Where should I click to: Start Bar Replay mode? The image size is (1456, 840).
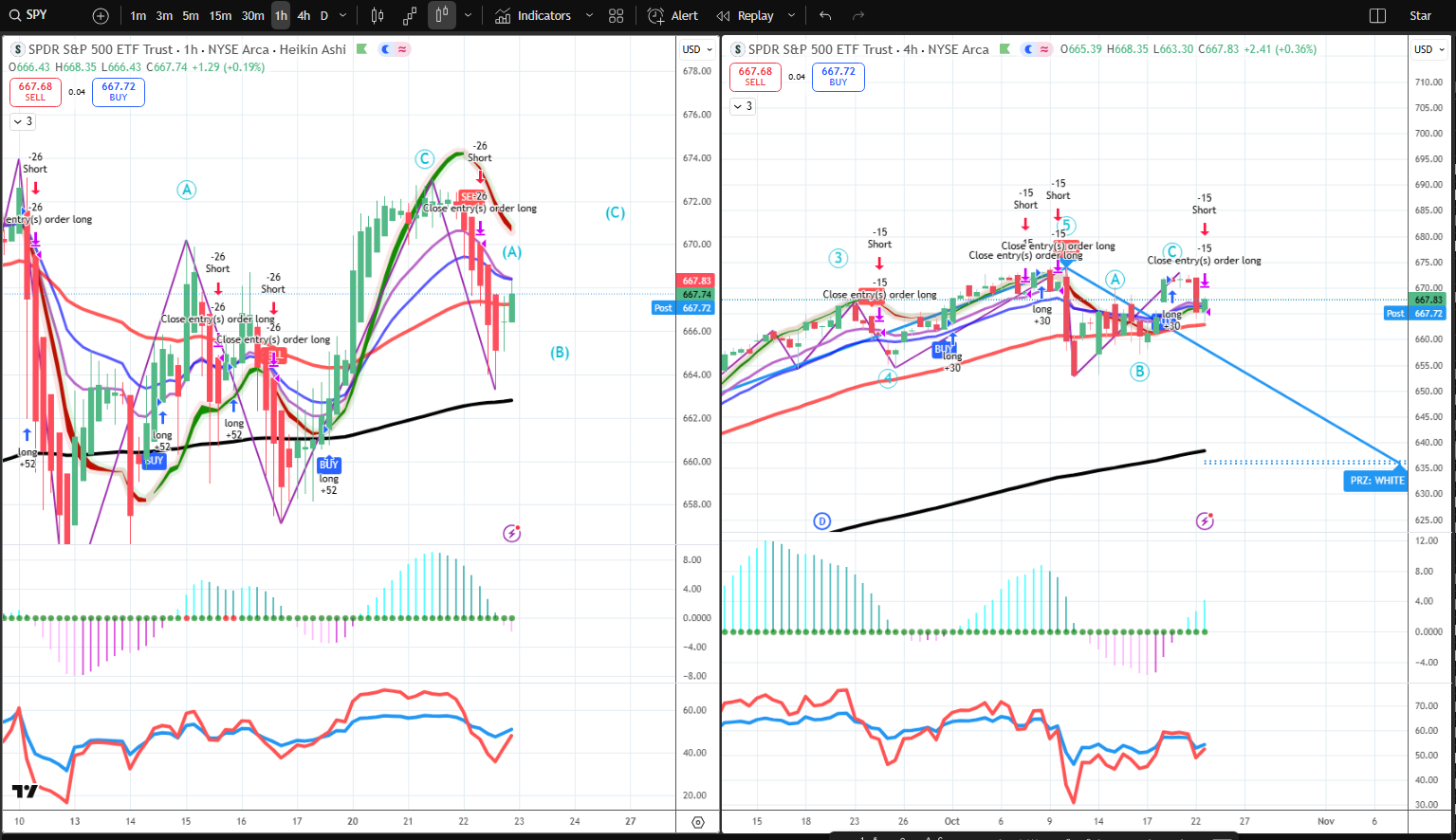[746, 16]
